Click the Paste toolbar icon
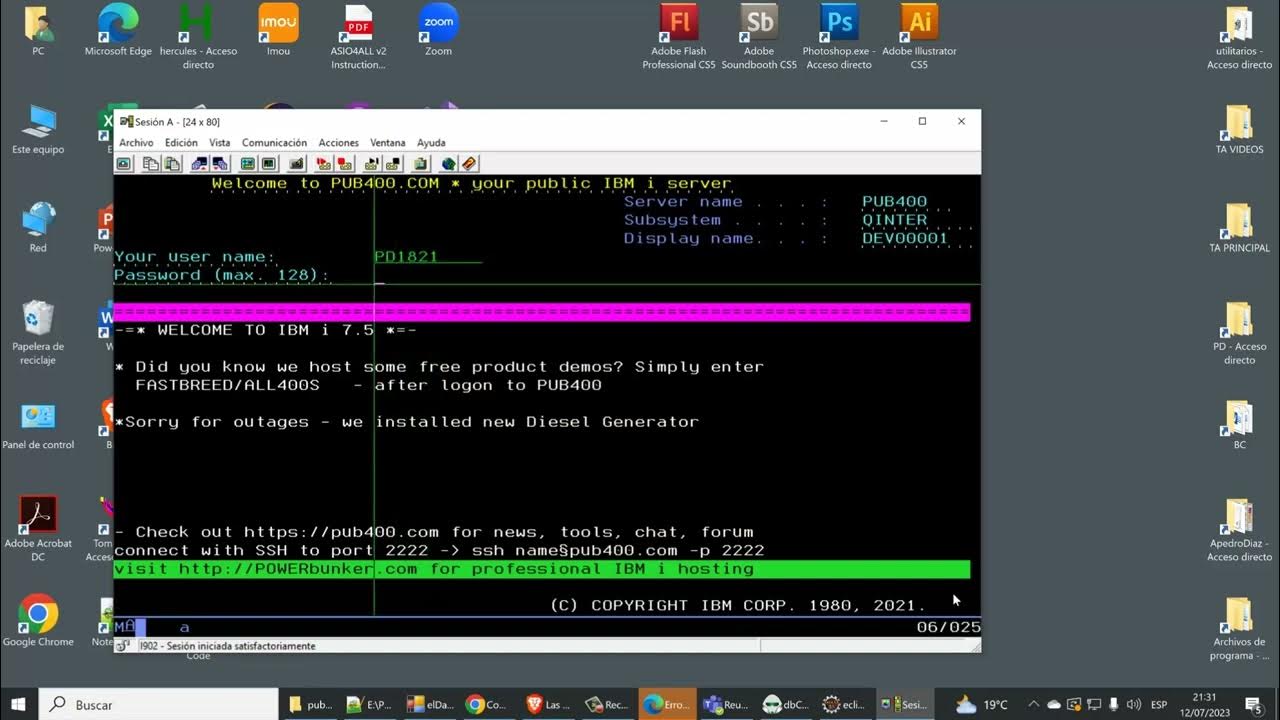The image size is (1280, 720). coord(172,164)
